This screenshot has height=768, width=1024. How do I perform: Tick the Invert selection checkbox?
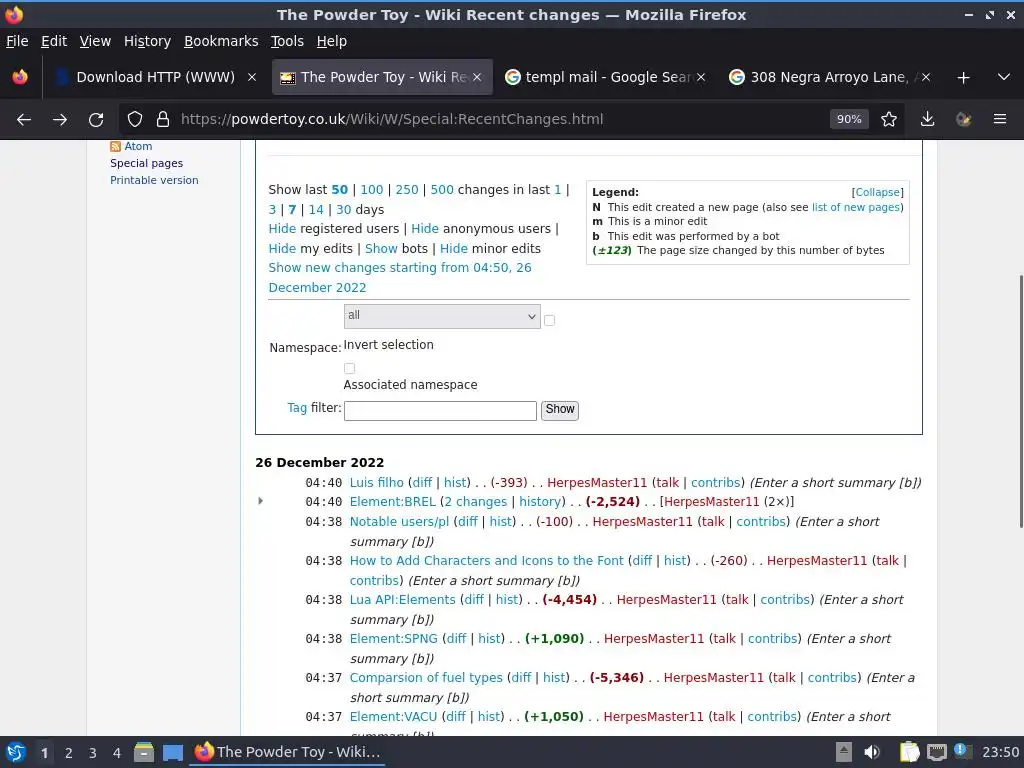(549, 321)
